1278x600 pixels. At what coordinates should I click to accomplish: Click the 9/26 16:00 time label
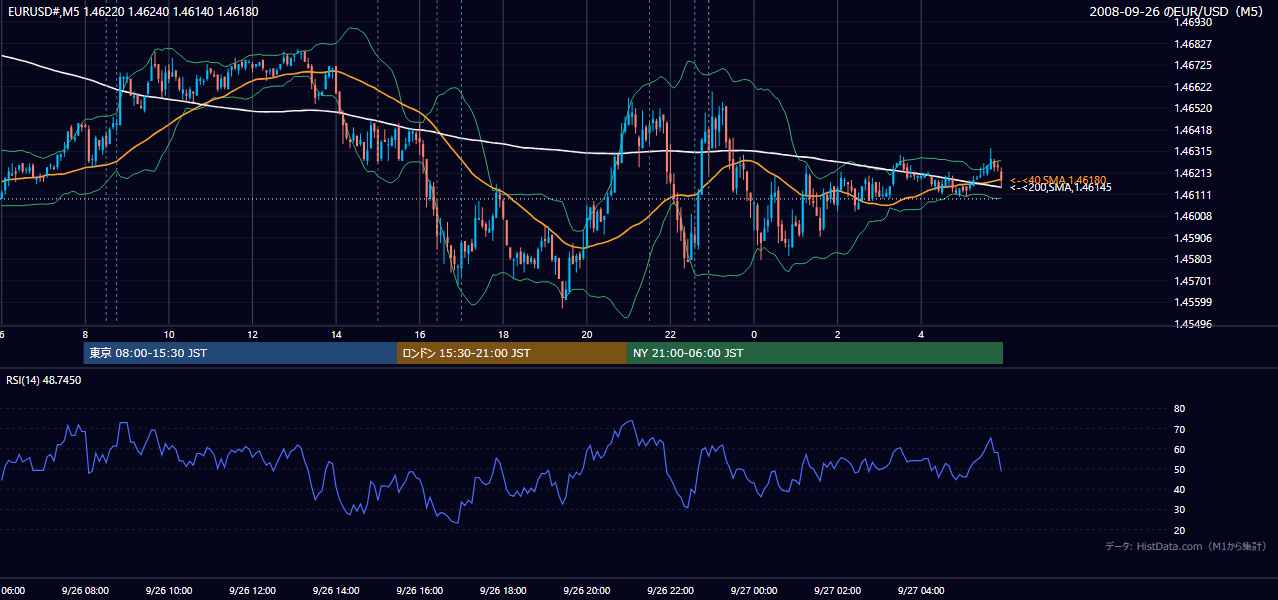point(419,591)
